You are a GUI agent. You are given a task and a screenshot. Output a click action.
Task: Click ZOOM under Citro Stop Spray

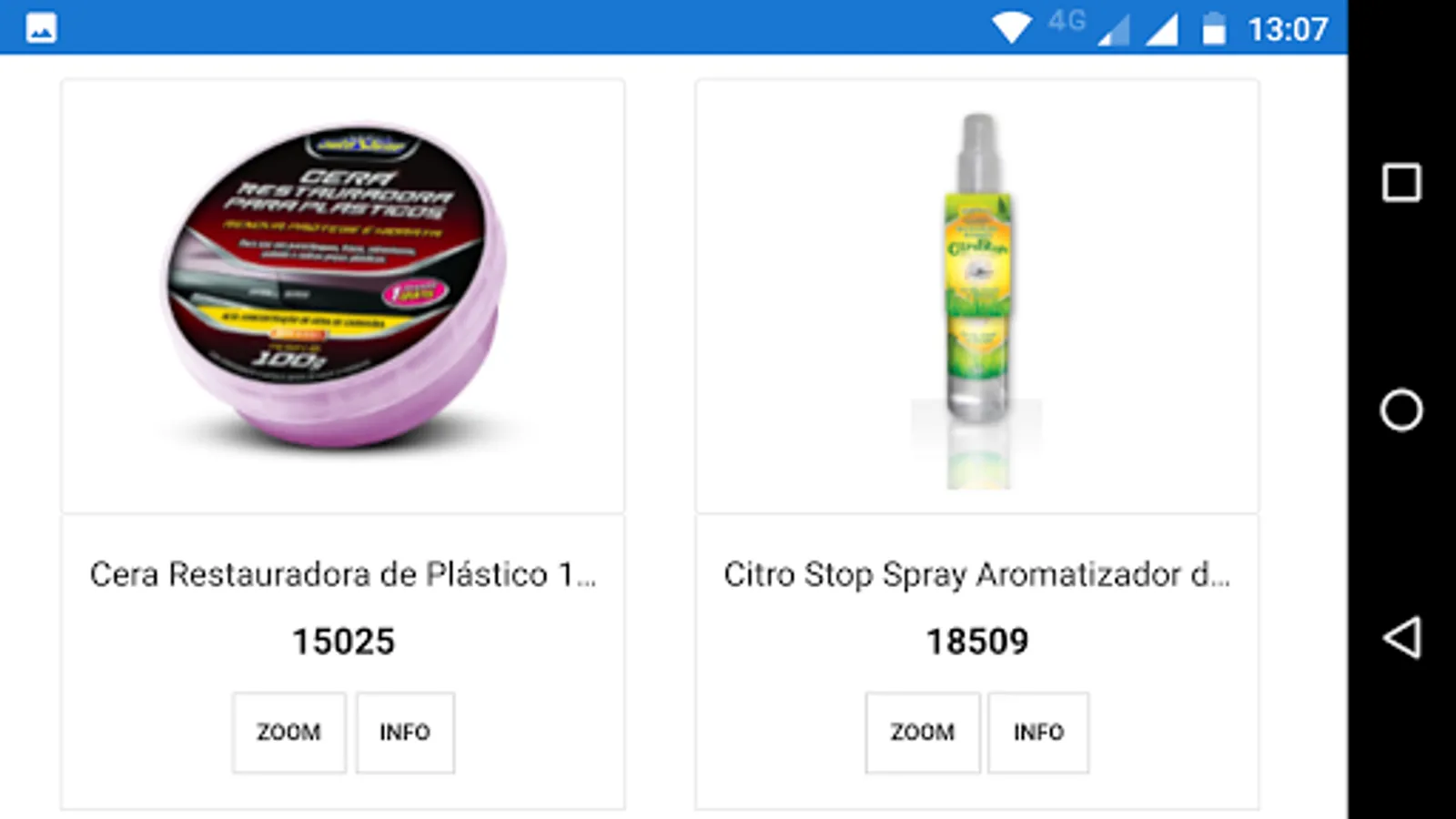[922, 733]
